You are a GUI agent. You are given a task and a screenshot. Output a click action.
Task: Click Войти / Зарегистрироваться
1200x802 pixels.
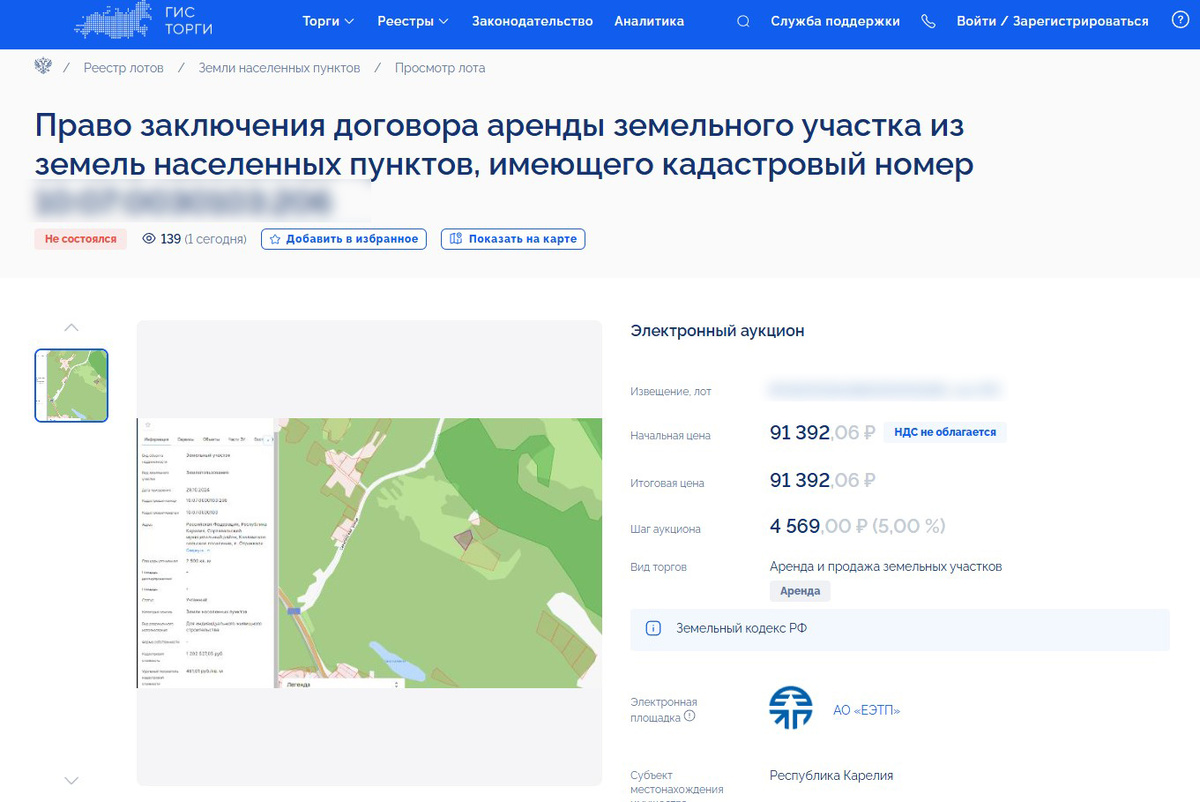coord(1050,20)
